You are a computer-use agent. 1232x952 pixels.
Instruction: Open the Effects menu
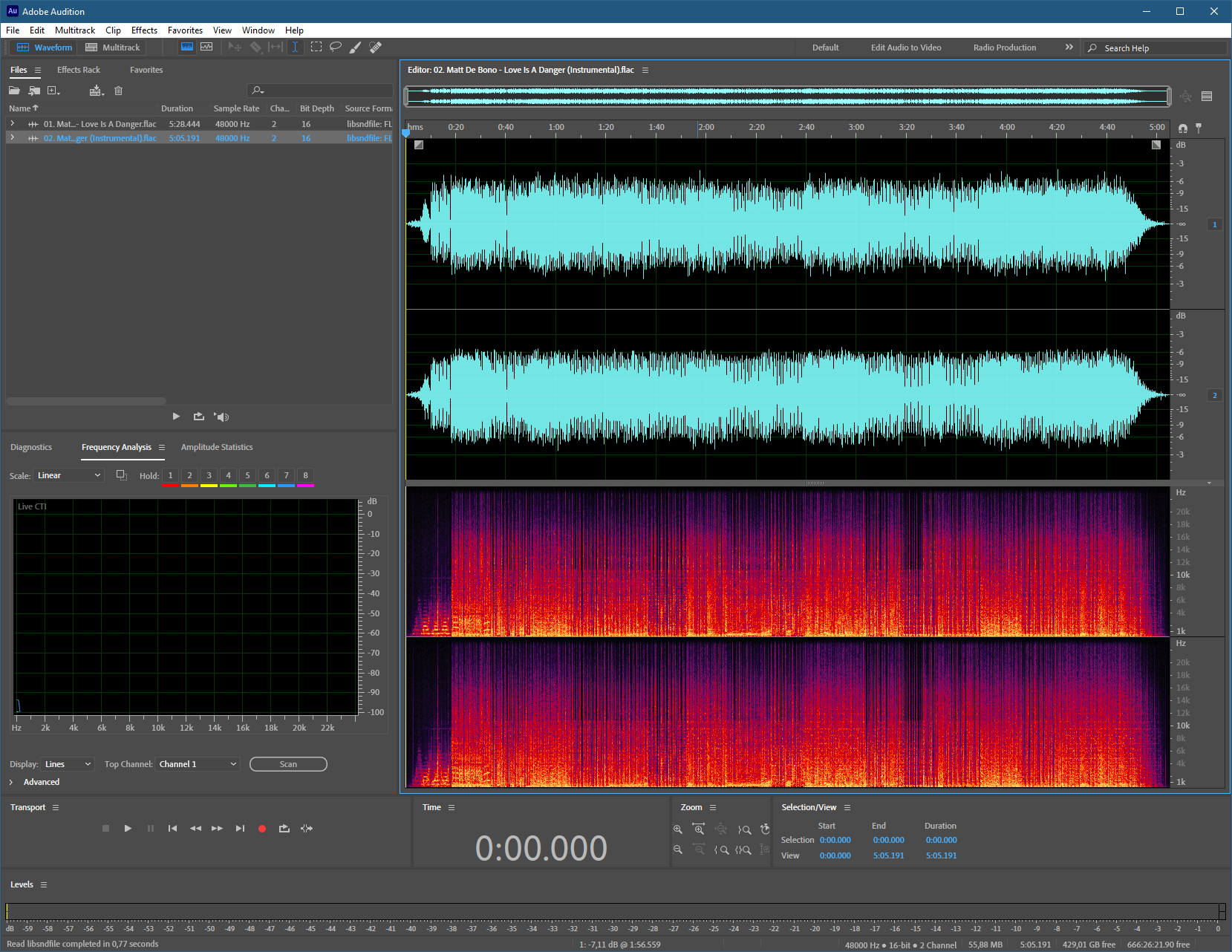coord(144,30)
